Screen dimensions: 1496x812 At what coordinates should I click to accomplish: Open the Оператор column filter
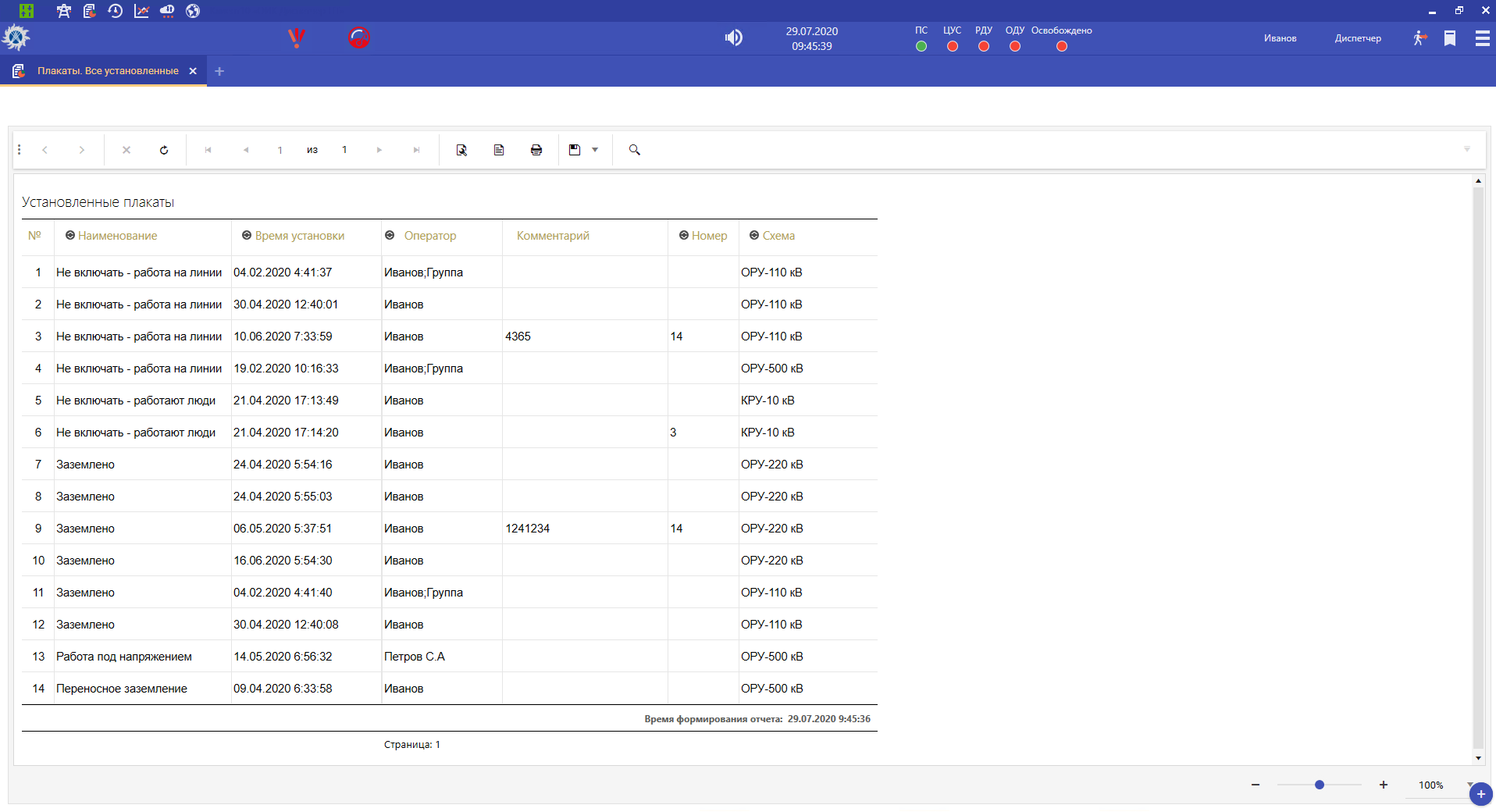(390, 235)
